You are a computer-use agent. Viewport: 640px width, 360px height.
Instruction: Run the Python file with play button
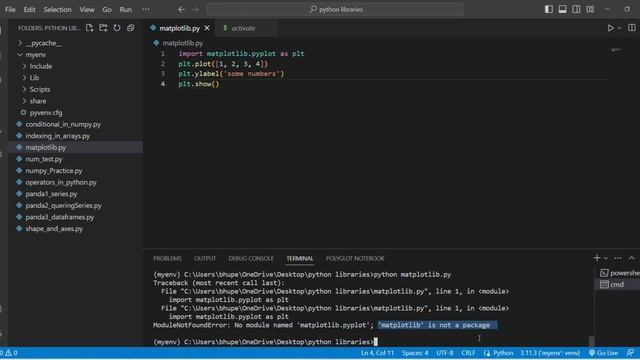[610, 28]
